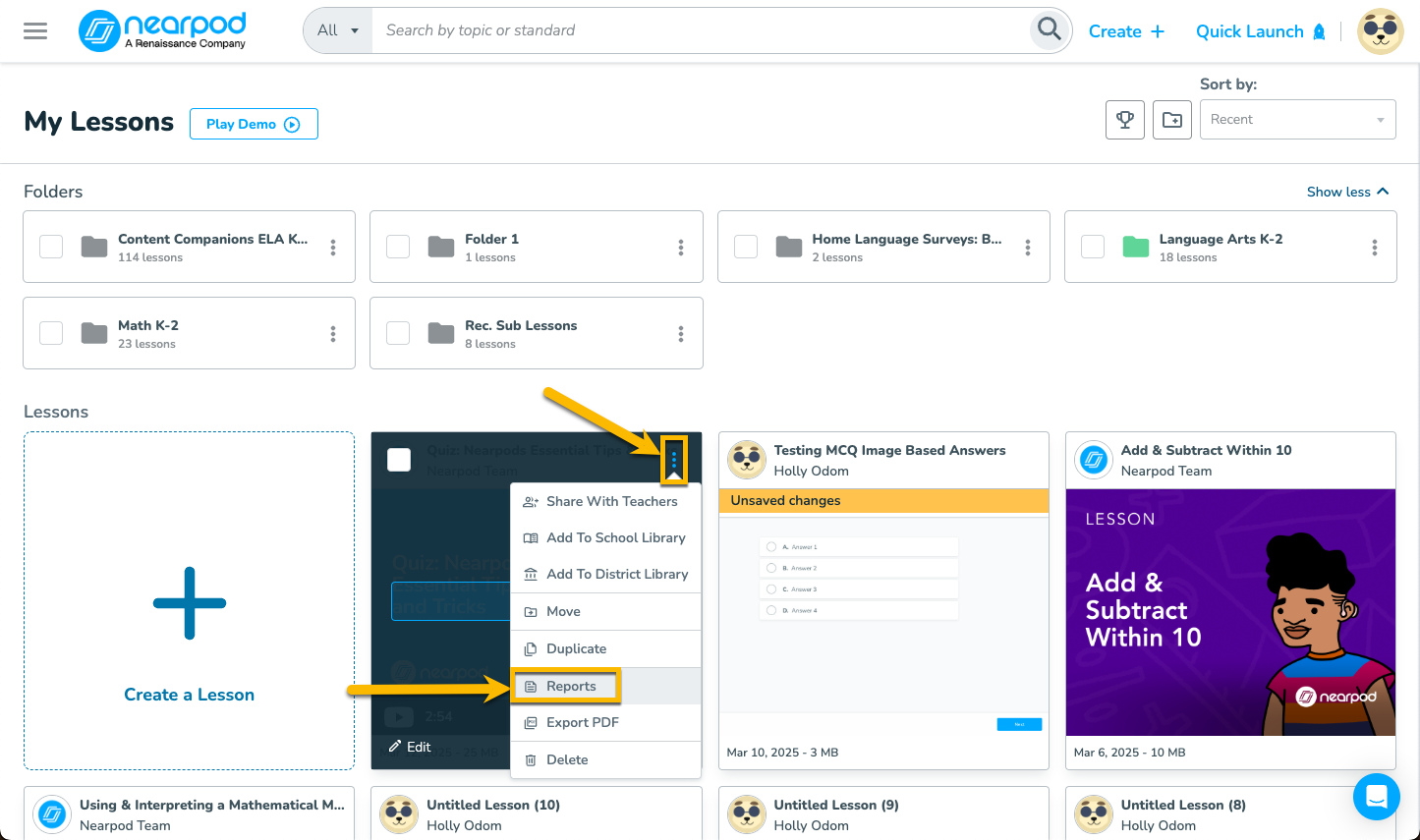The image size is (1420, 840).
Task: Select Move from the lesson menu
Action: pos(605,611)
